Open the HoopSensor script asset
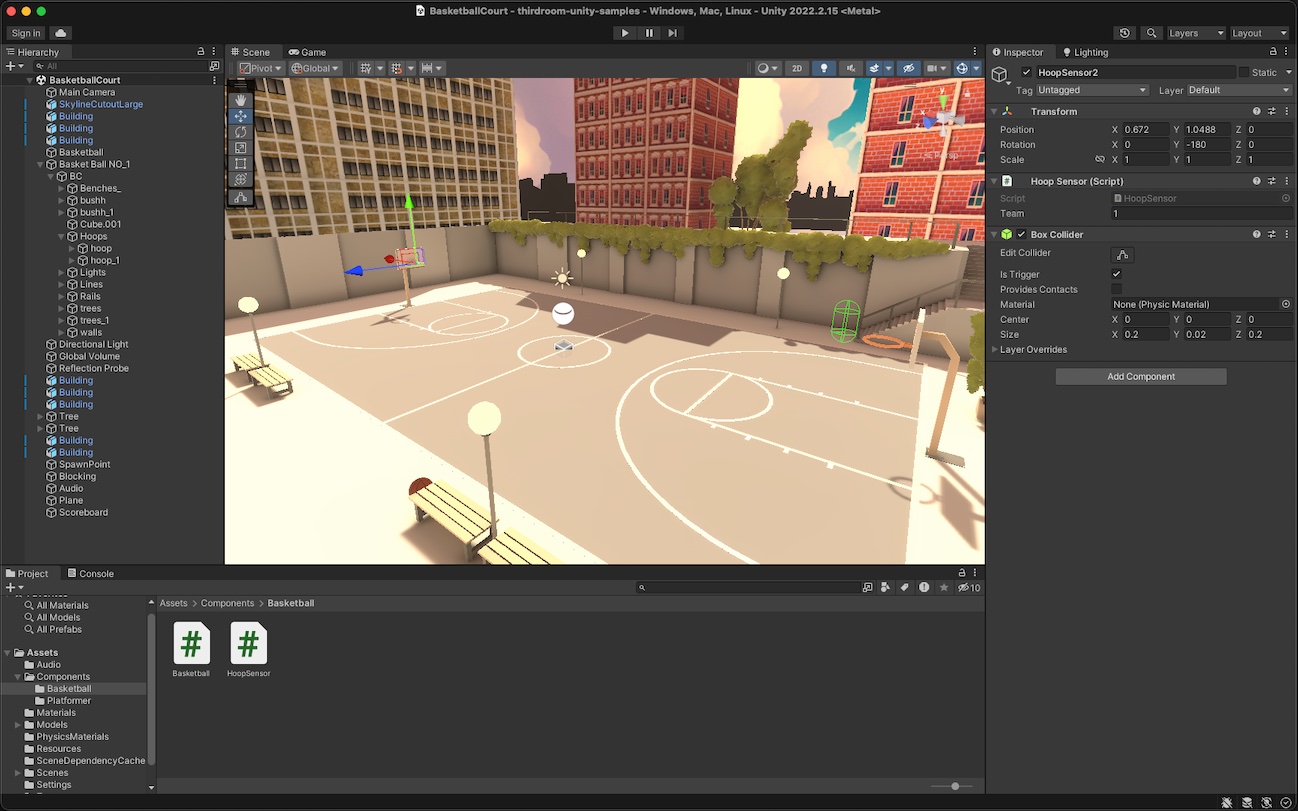The height and width of the screenshot is (811, 1298). coord(248,644)
